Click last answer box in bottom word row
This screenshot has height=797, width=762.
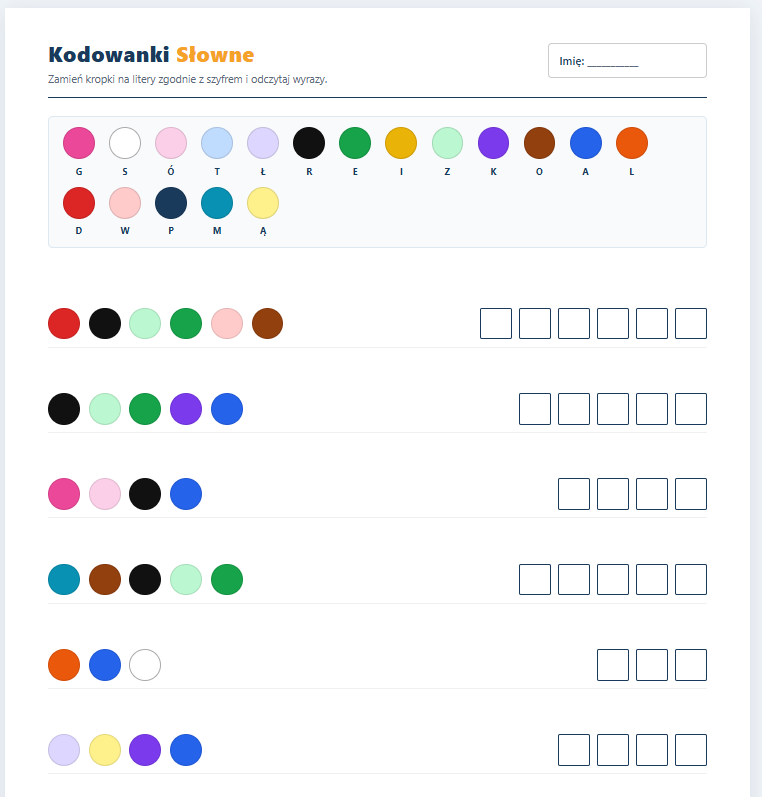691,750
